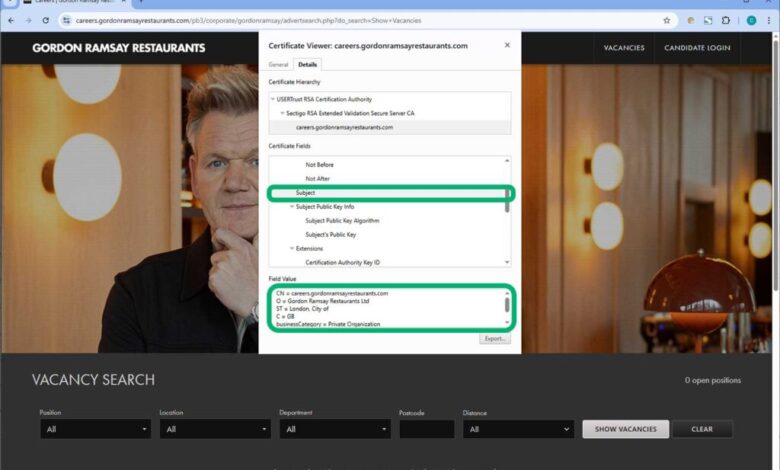Go back to the previous page

(11, 20)
